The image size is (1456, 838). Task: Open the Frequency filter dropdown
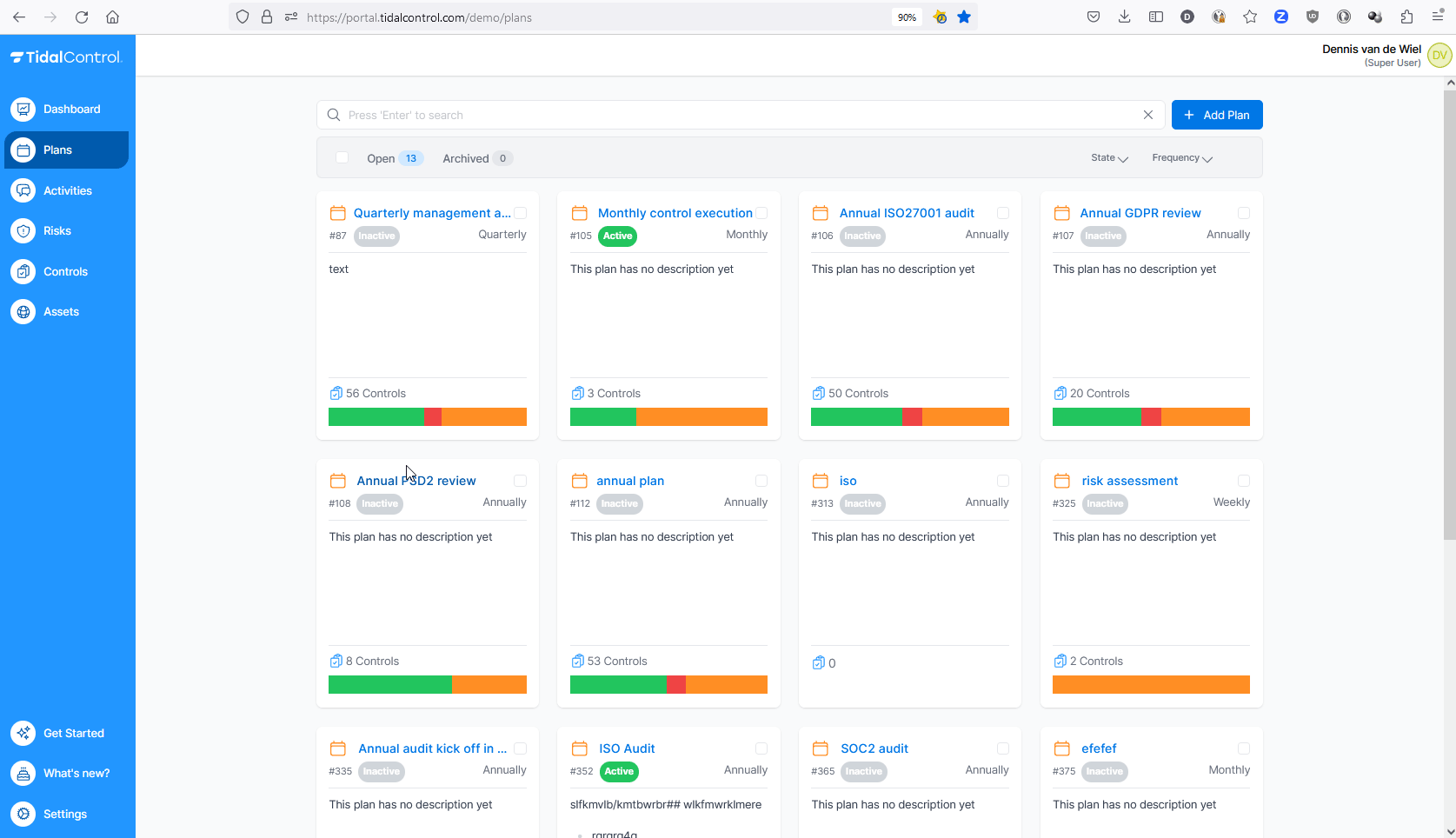1181,158
